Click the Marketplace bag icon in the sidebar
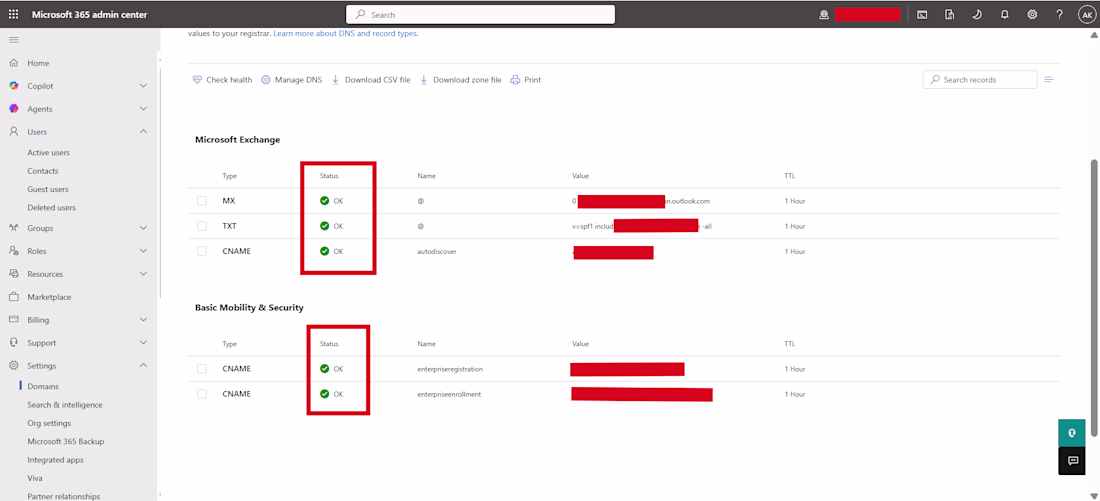This screenshot has height=501, width=1100. [x=13, y=297]
